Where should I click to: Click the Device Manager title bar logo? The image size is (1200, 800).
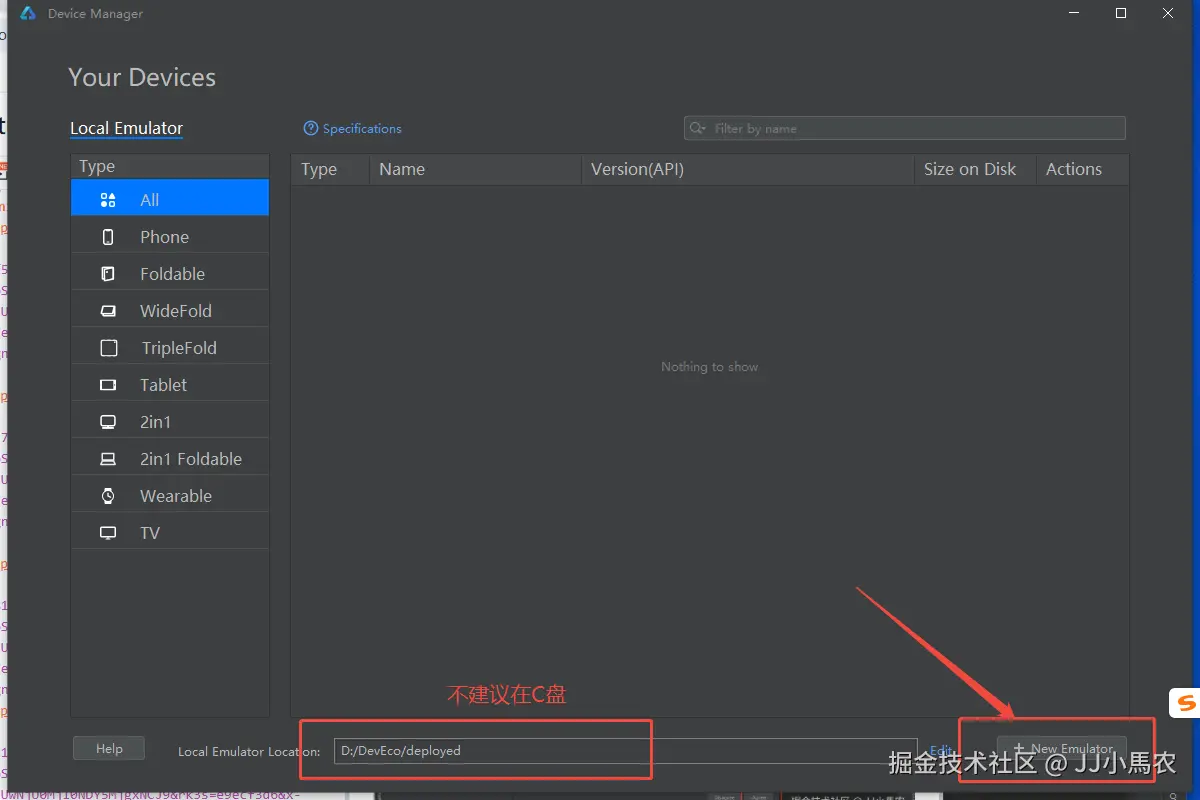tap(28, 13)
